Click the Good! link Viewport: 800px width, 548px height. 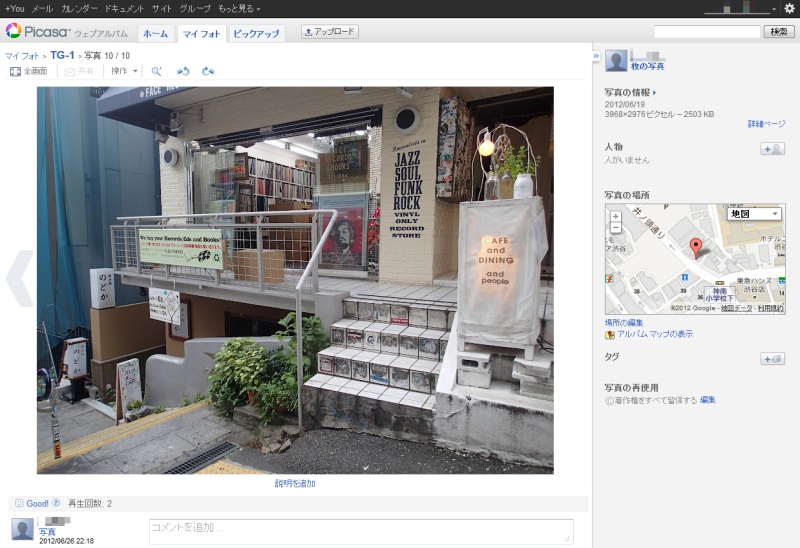pos(37,504)
